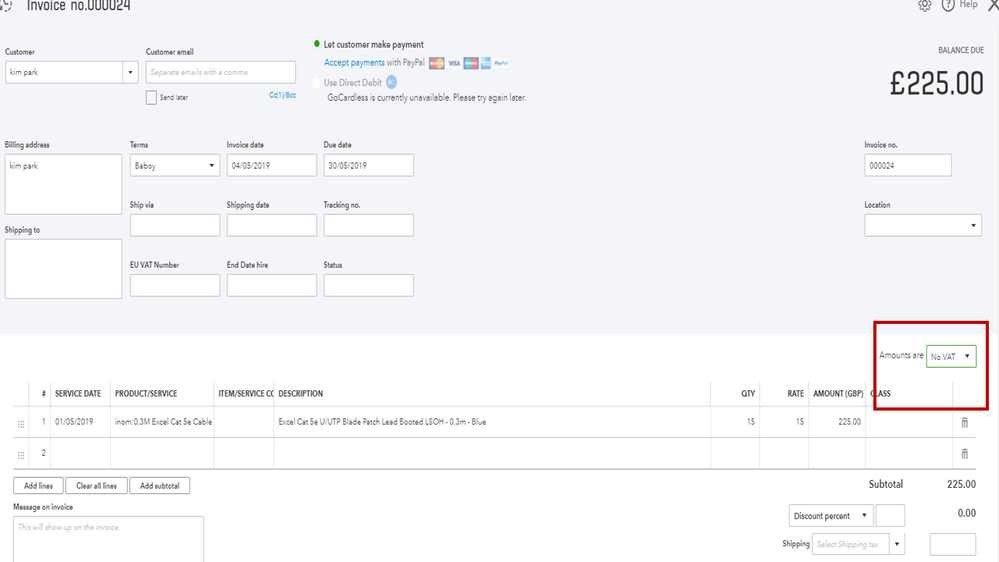Expand the Discount percent dropdown
999x562 pixels.
831,516
